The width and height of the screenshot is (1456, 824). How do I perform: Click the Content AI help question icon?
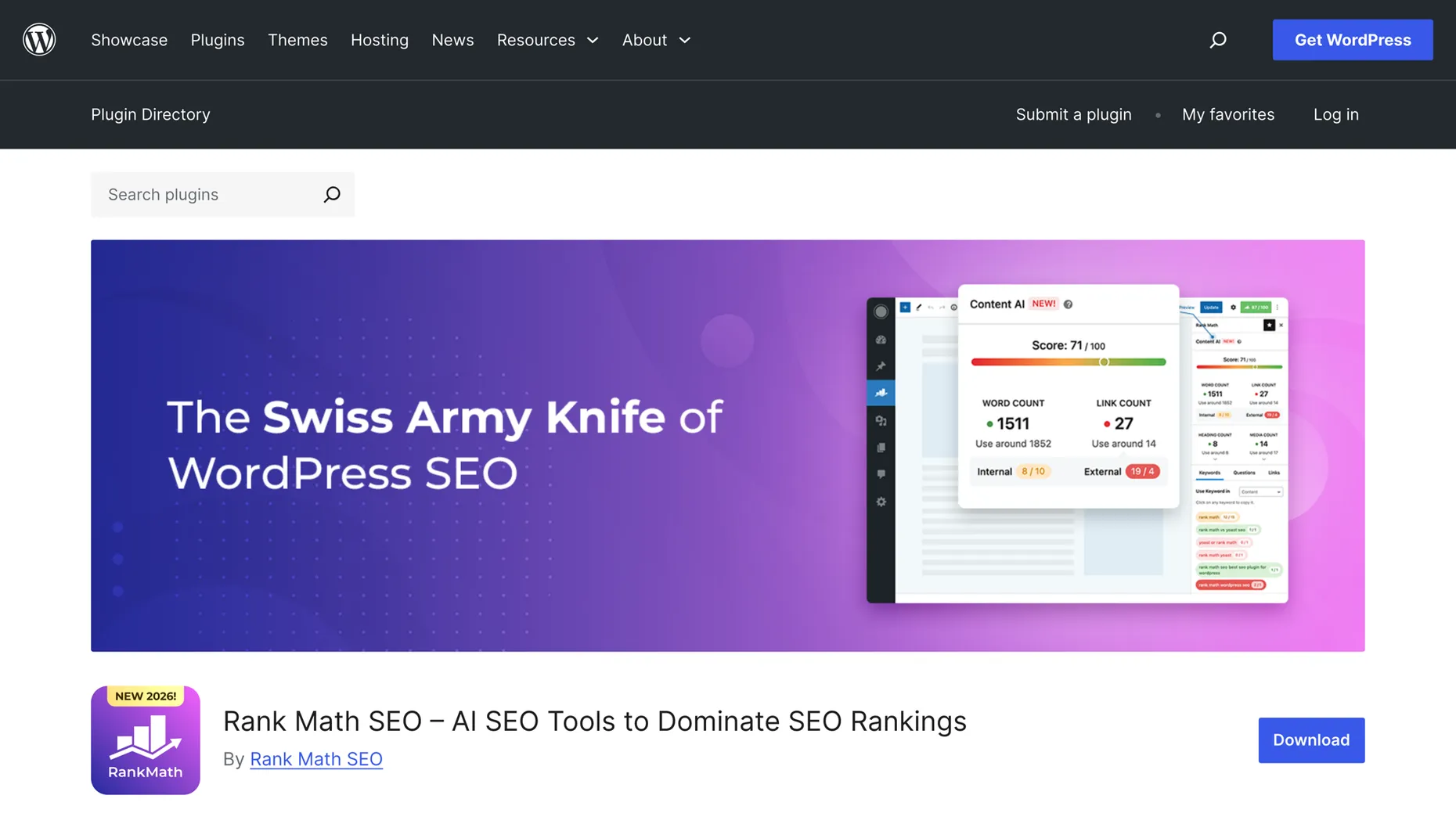[1068, 304]
